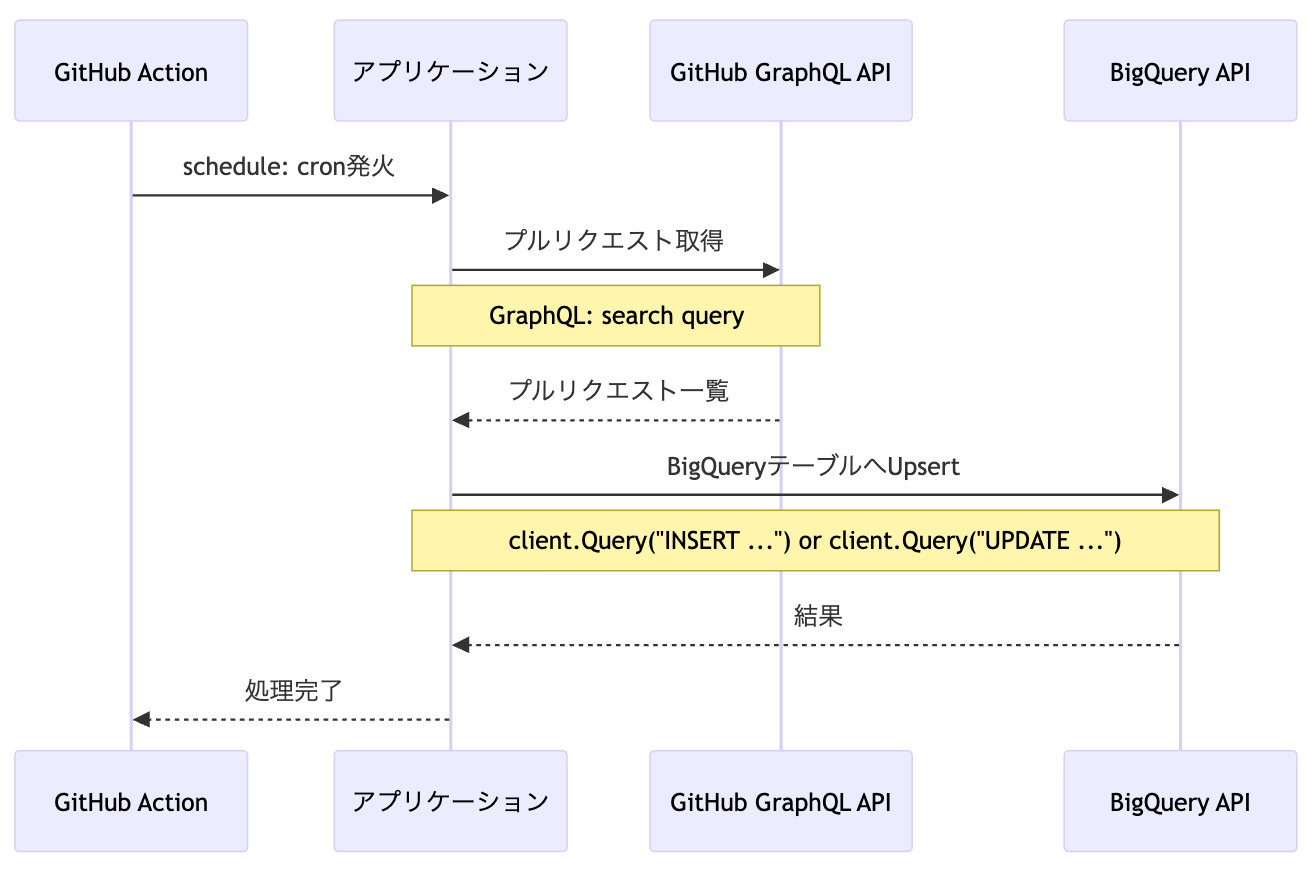Select the client.Query INSERT or UPDATE note
1311x871 pixels.
(x=815, y=541)
